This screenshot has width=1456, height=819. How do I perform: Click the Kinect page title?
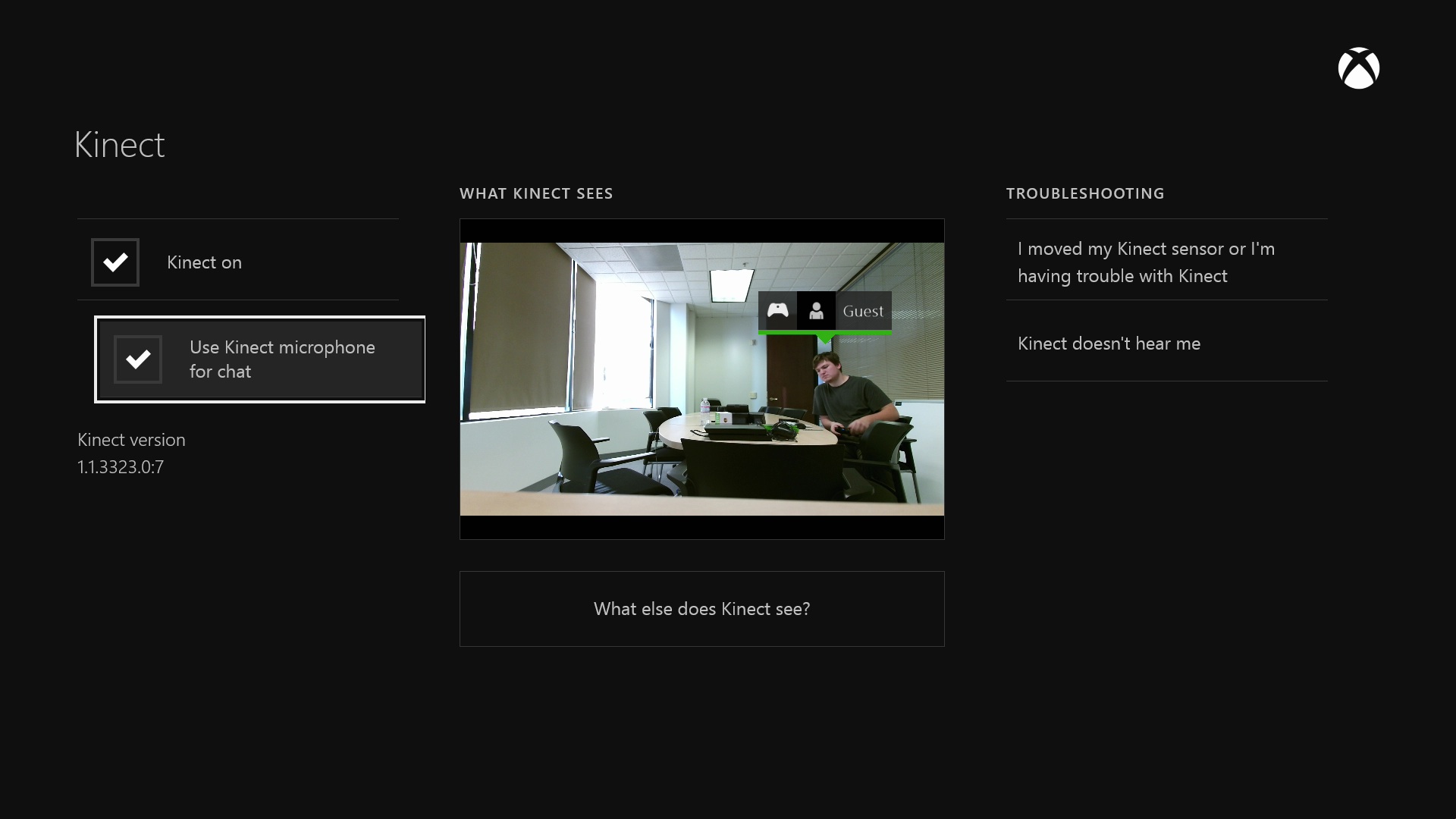pos(118,144)
